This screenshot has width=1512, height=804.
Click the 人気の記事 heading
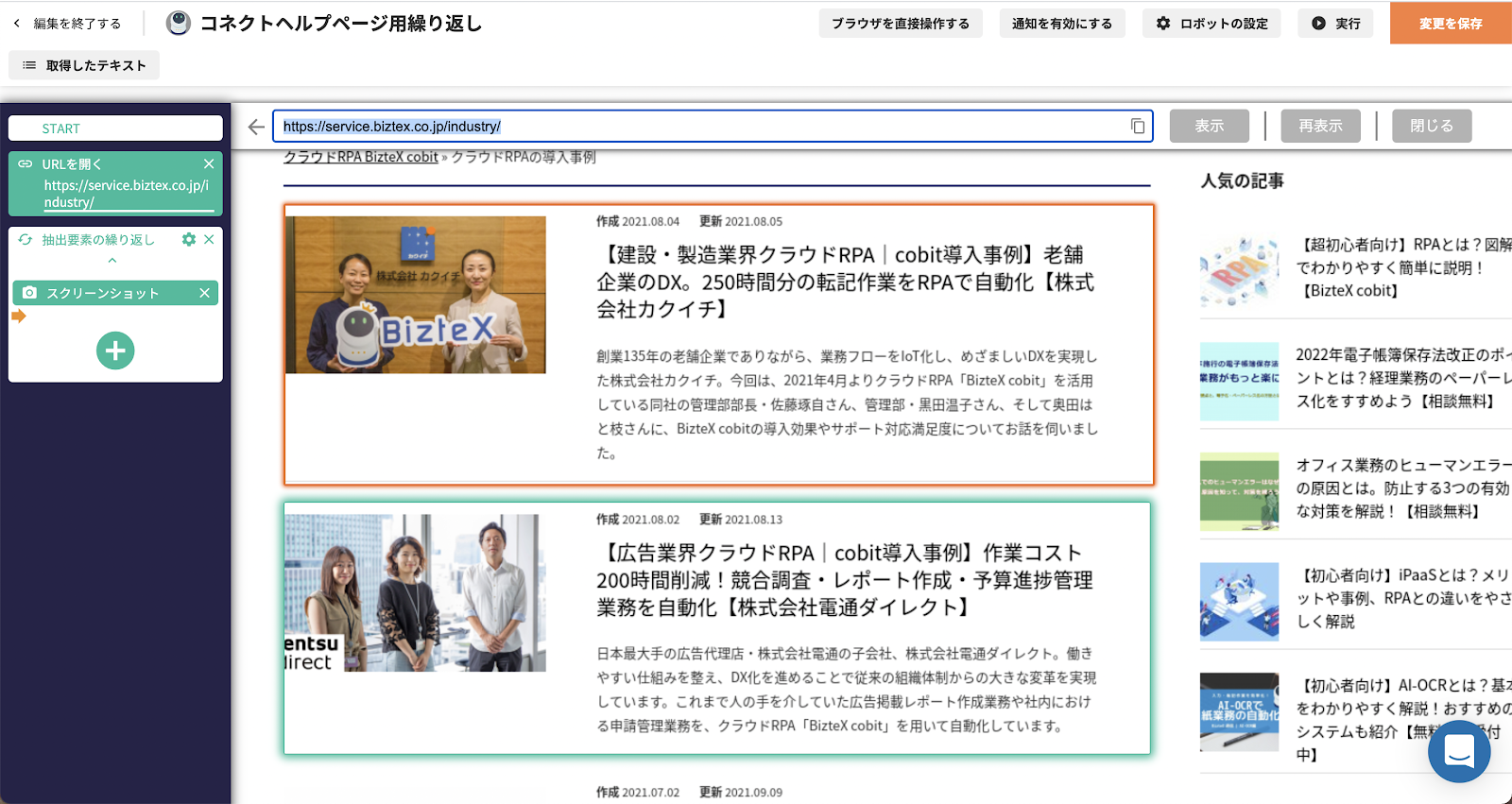tap(1242, 180)
